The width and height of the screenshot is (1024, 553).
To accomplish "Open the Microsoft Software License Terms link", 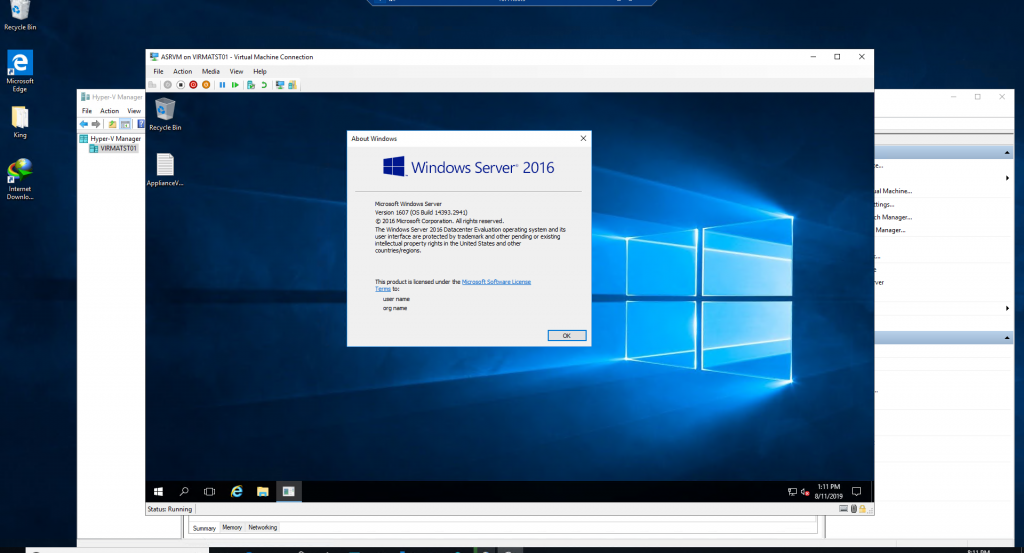I will pyautogui.click(x=496, y=282).
